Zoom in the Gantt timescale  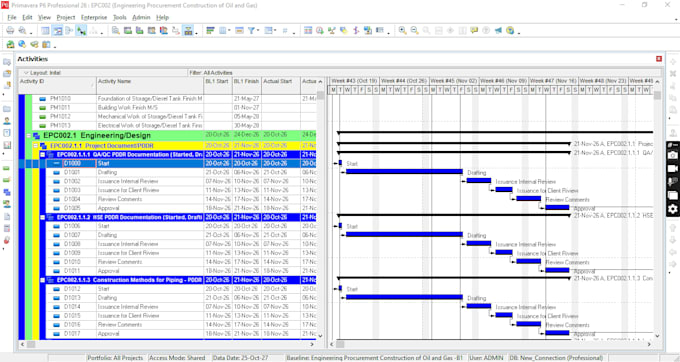tap(402, 30)
